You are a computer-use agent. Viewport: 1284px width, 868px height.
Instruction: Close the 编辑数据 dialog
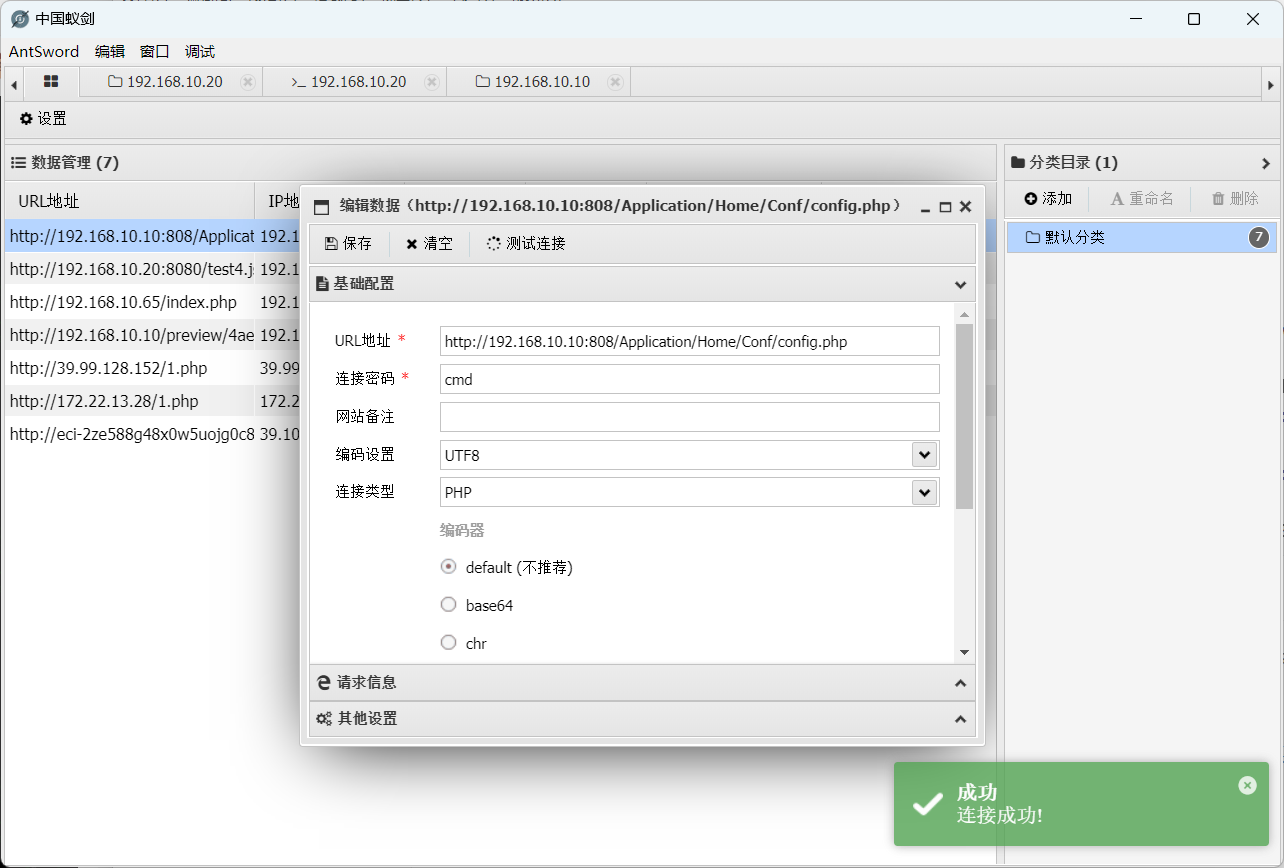click(965, 207)
